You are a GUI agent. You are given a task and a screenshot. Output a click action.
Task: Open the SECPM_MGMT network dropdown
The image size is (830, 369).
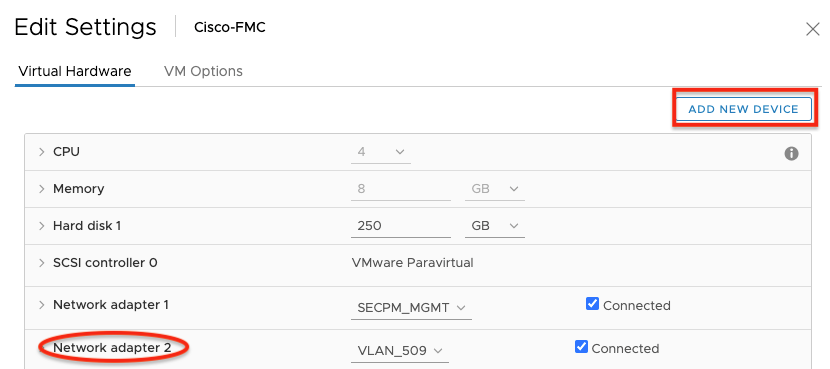point(411,308)
